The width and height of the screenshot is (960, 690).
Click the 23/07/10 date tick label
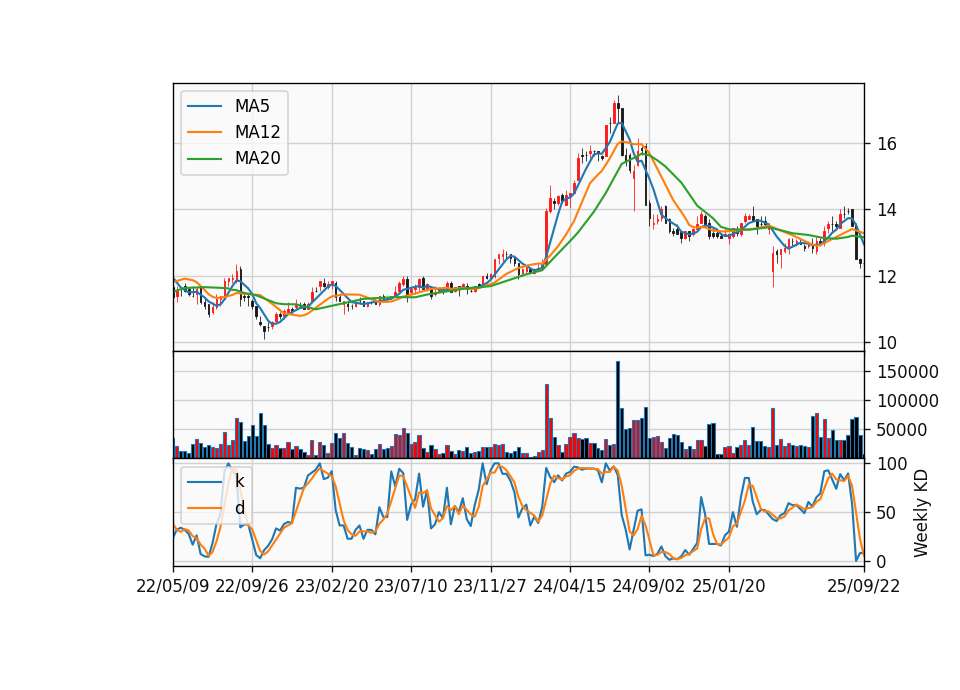click(x=411, y=586)
